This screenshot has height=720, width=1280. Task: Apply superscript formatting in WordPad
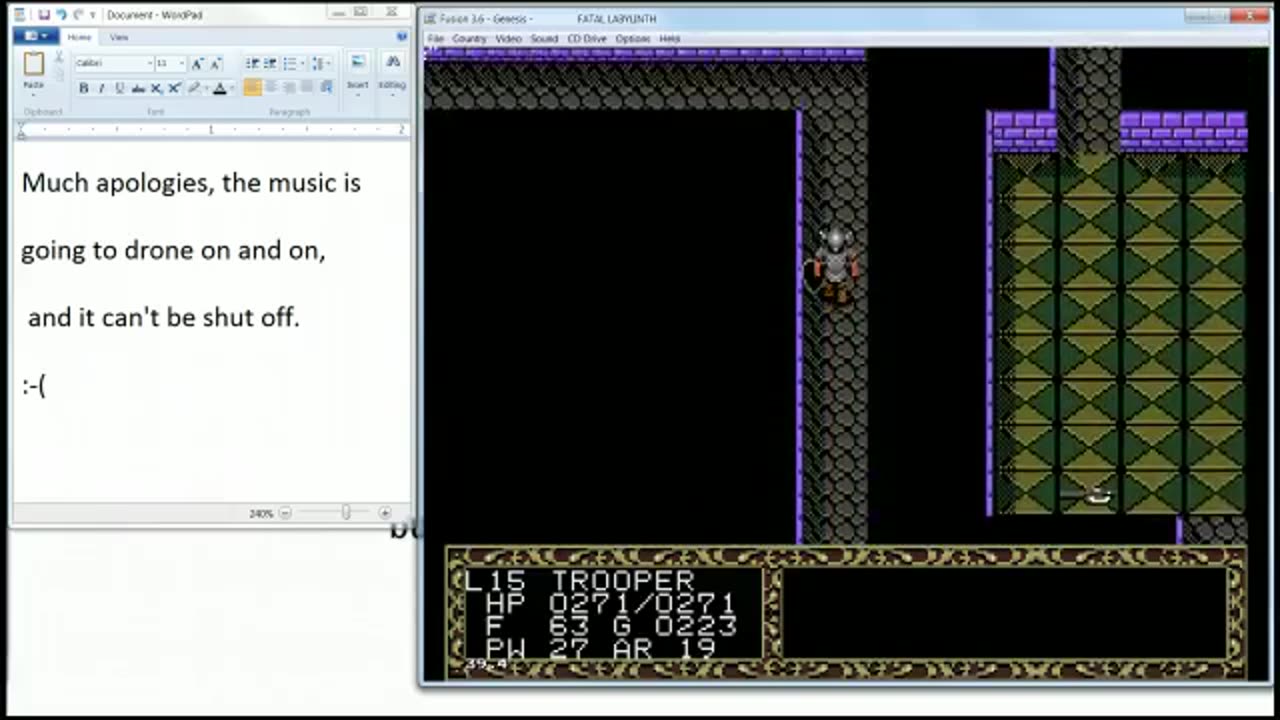pyautogui.click(x=174, y=88)
